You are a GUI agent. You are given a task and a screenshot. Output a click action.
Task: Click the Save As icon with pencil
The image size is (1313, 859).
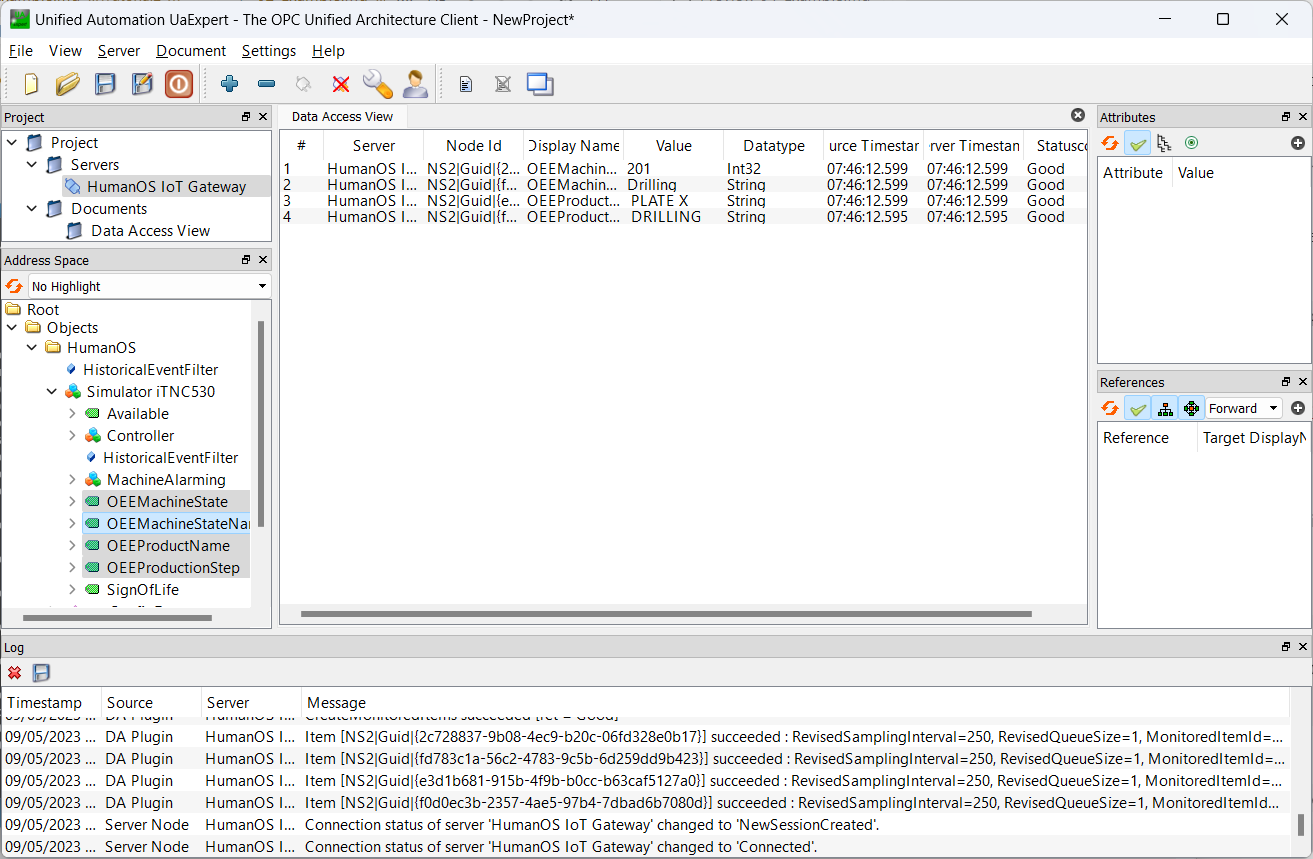click(x=142, y=84)
